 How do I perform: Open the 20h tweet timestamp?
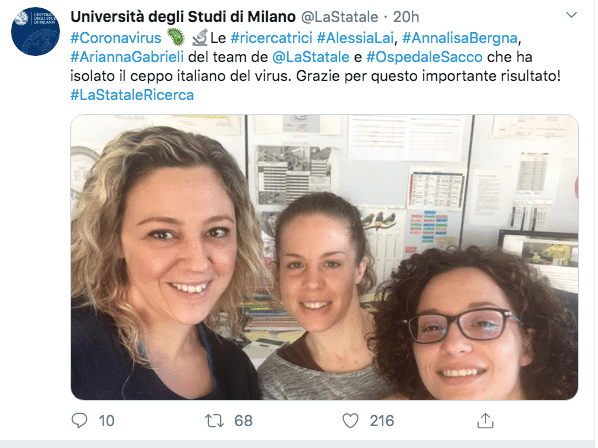[406, 17]
